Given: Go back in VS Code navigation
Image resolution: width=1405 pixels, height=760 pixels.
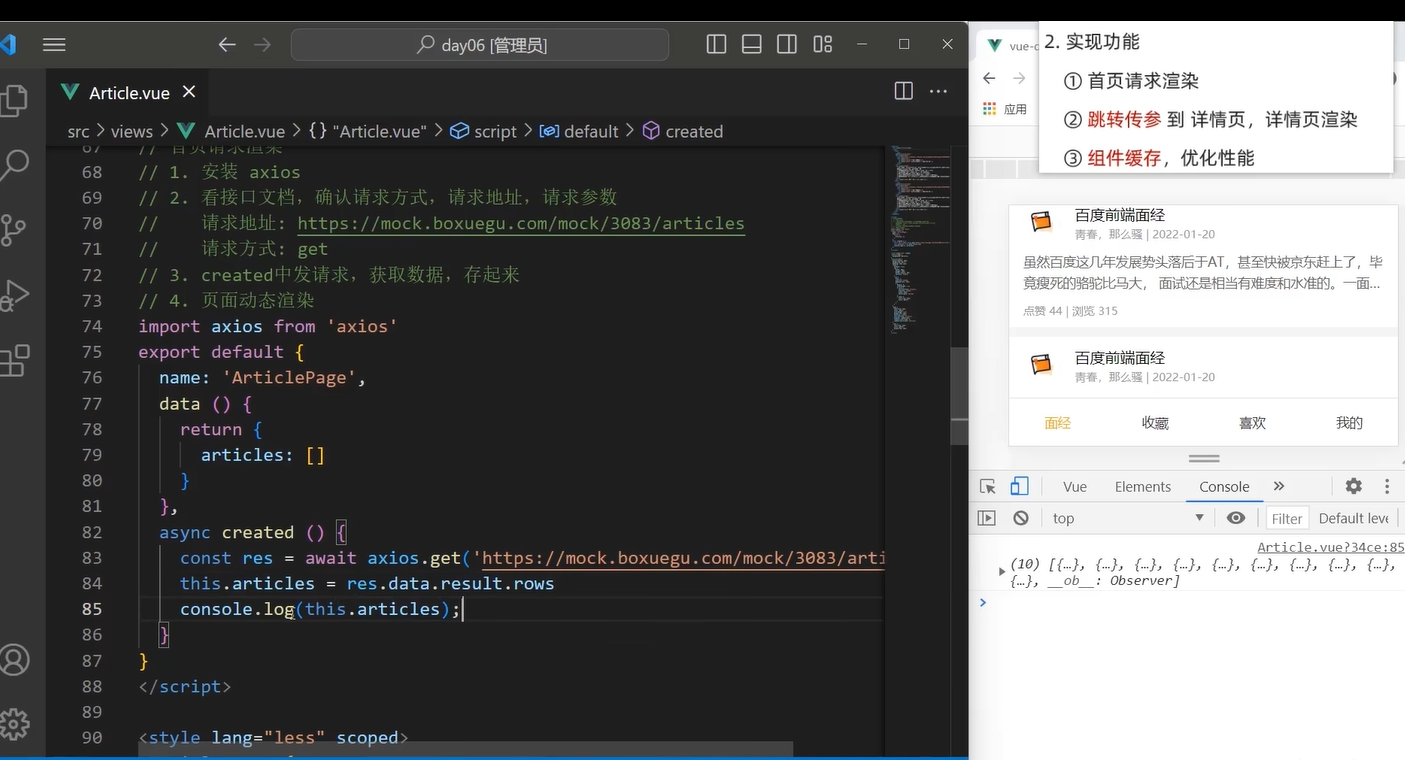Looking at the screenshot, I should coord(227,45).
